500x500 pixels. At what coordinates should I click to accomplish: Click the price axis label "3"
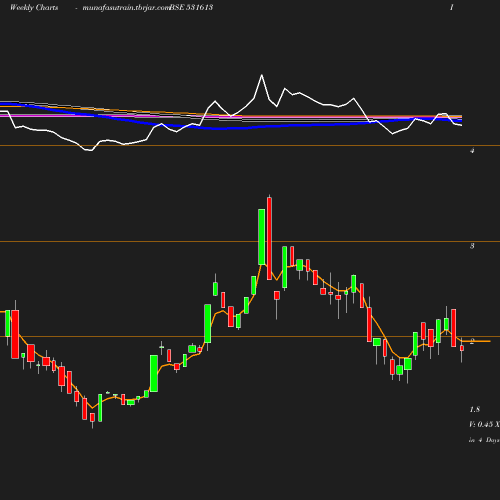click(x=472, y=246)
